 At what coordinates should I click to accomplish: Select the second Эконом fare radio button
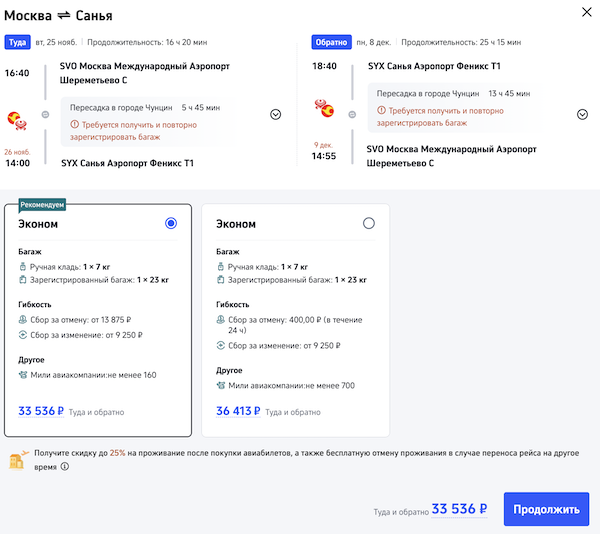pos(369,223)
